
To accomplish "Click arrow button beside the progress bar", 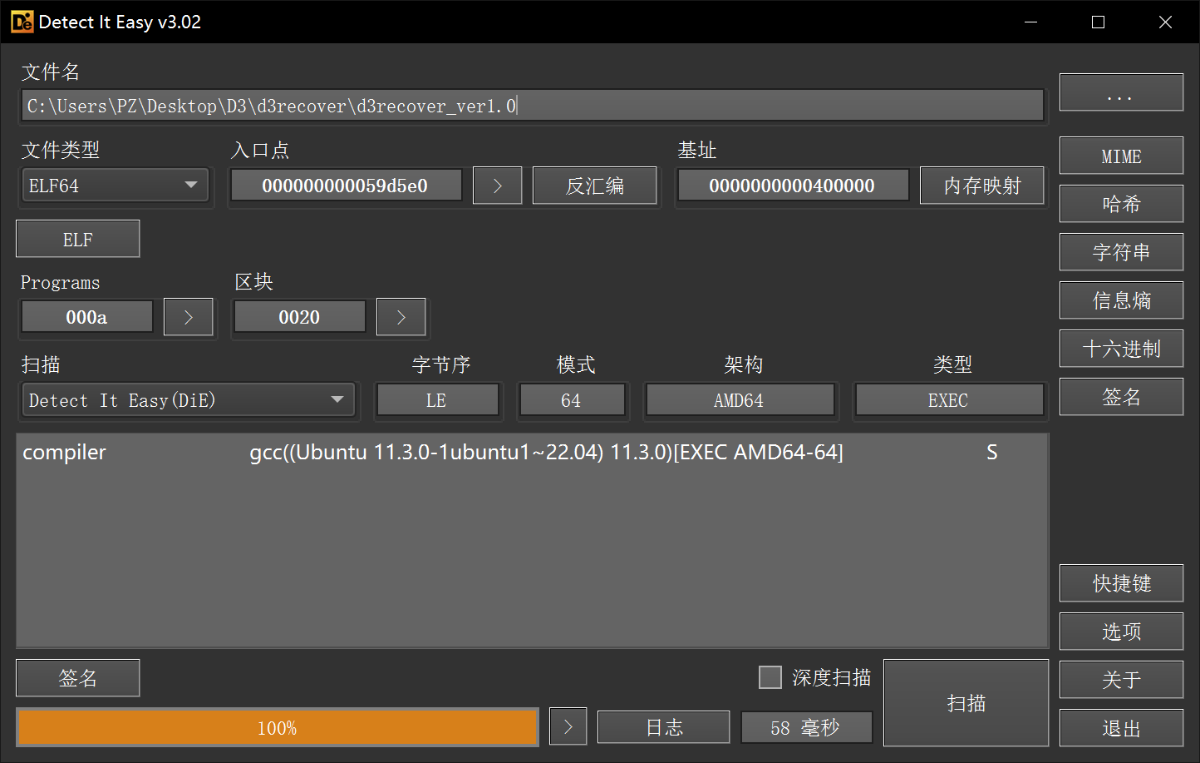I will [568, 727].
